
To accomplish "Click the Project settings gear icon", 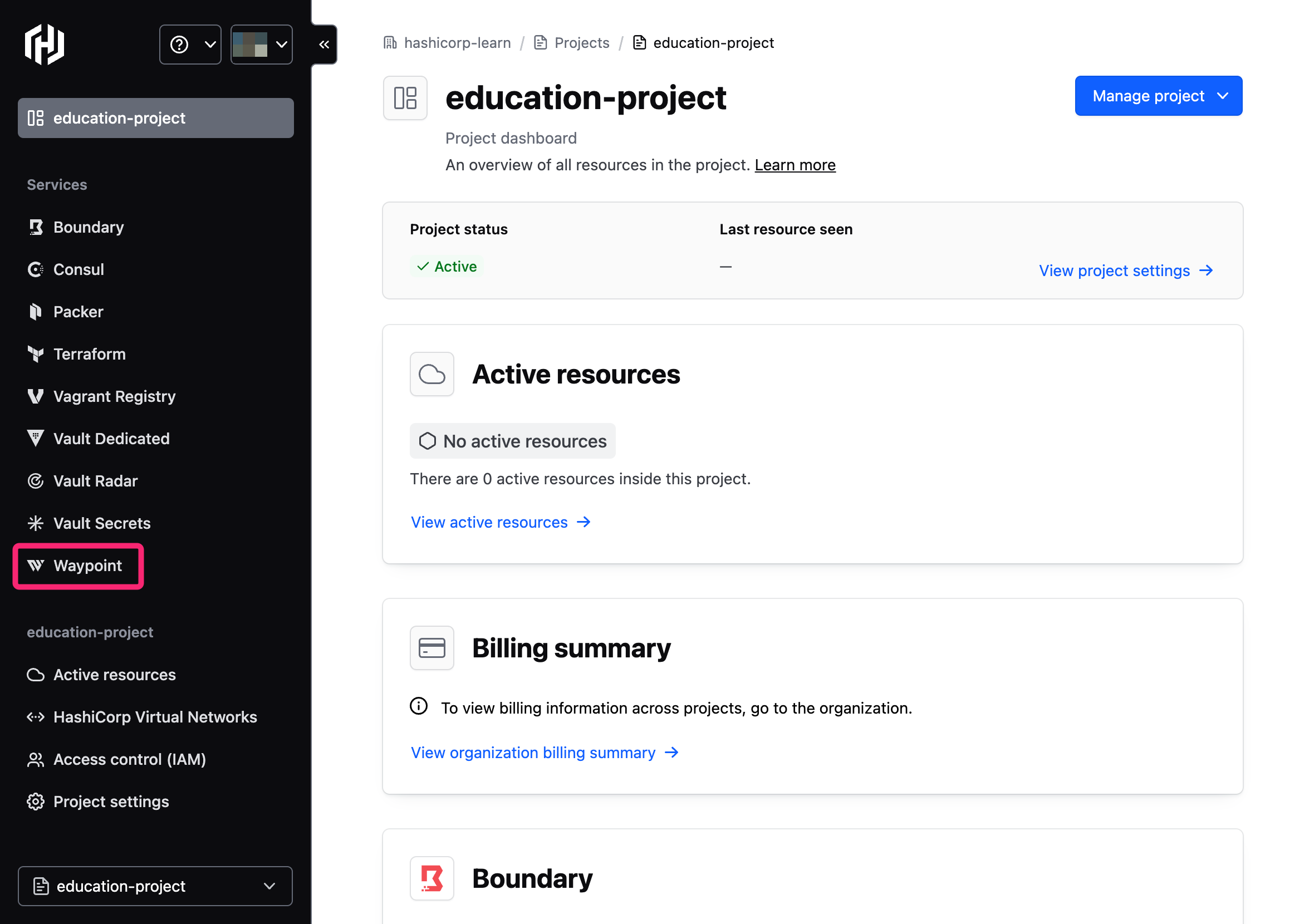I will point(36,802).
